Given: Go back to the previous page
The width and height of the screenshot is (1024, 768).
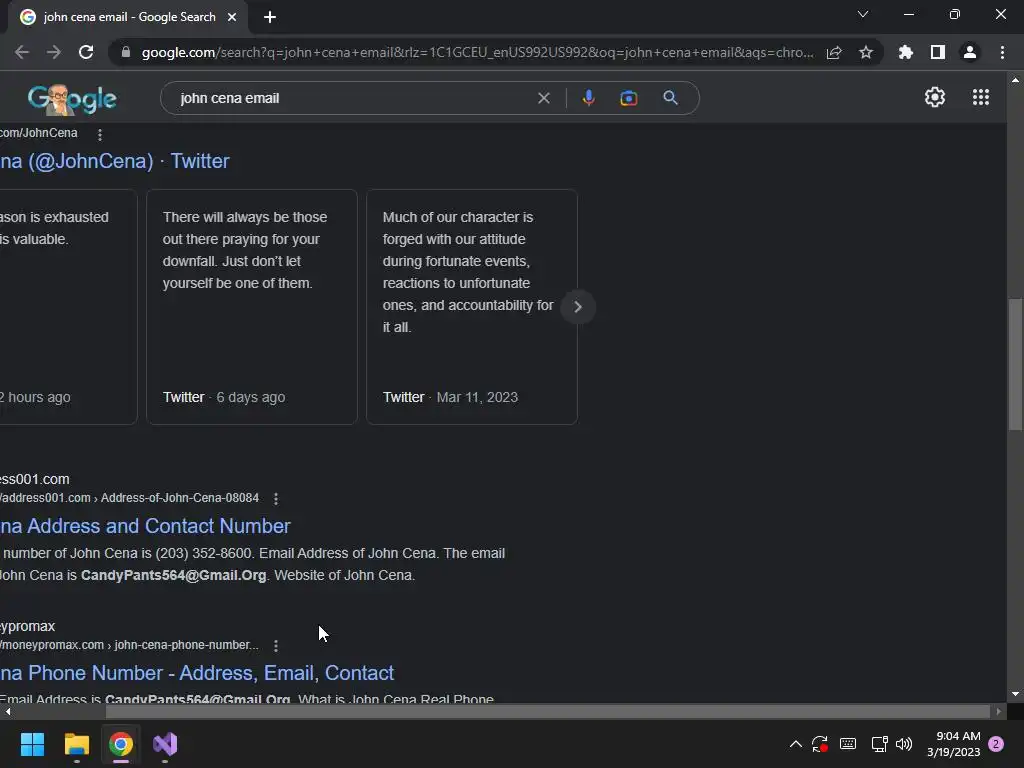Looking at the screenshot, I should click(22, 52).
